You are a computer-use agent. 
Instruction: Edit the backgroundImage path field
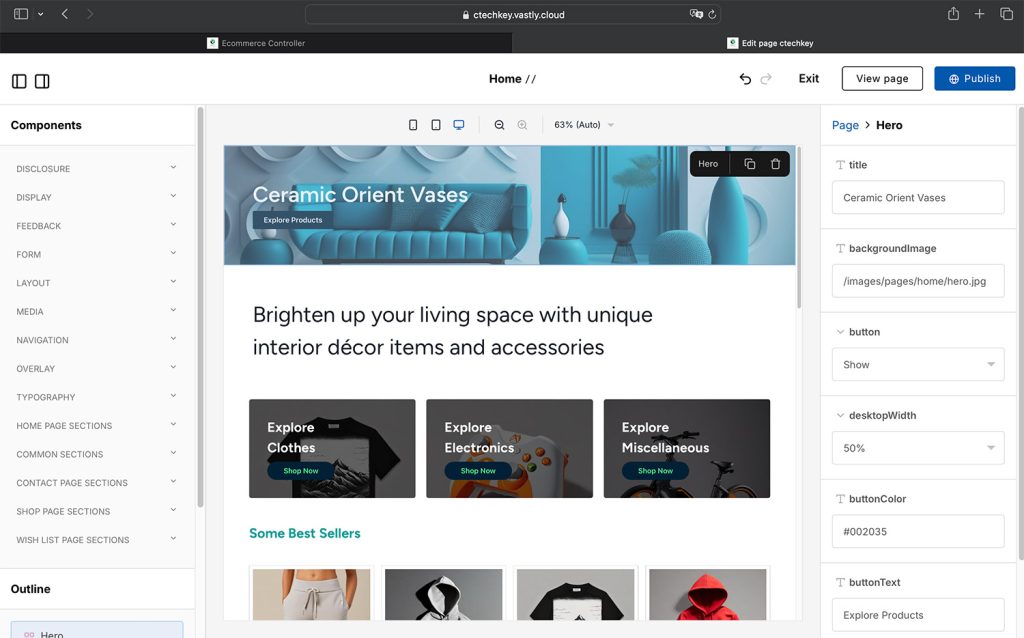click(918, 281)
